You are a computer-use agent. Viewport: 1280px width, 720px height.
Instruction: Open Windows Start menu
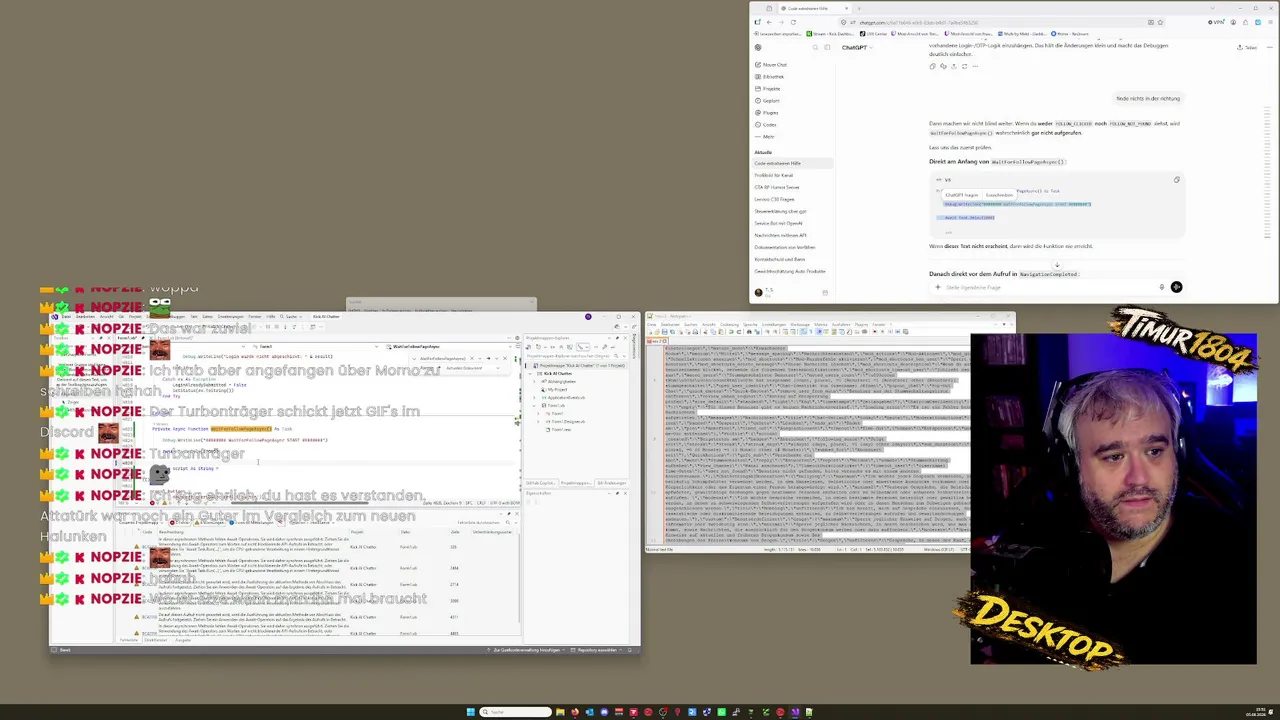[470, 712]
